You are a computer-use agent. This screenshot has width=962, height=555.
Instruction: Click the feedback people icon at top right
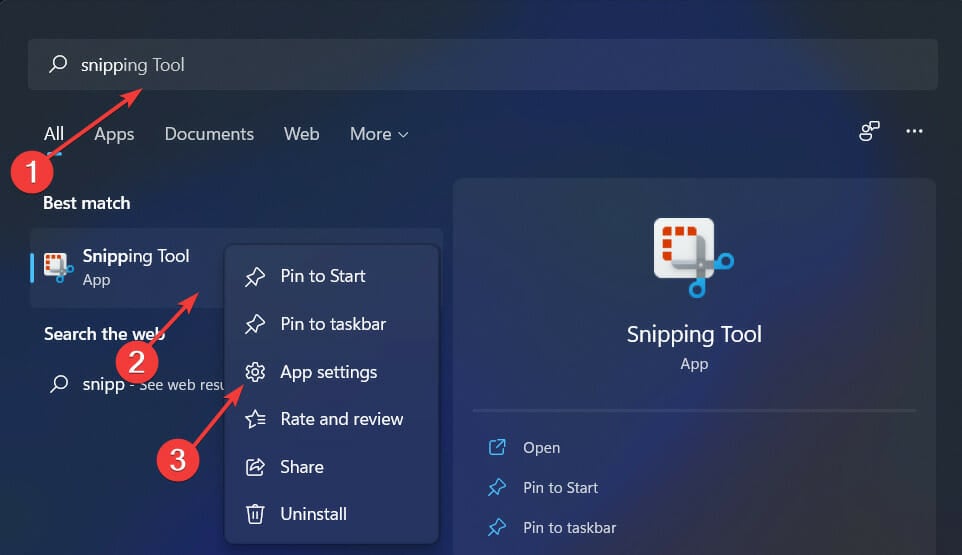(x=869, y=131)
